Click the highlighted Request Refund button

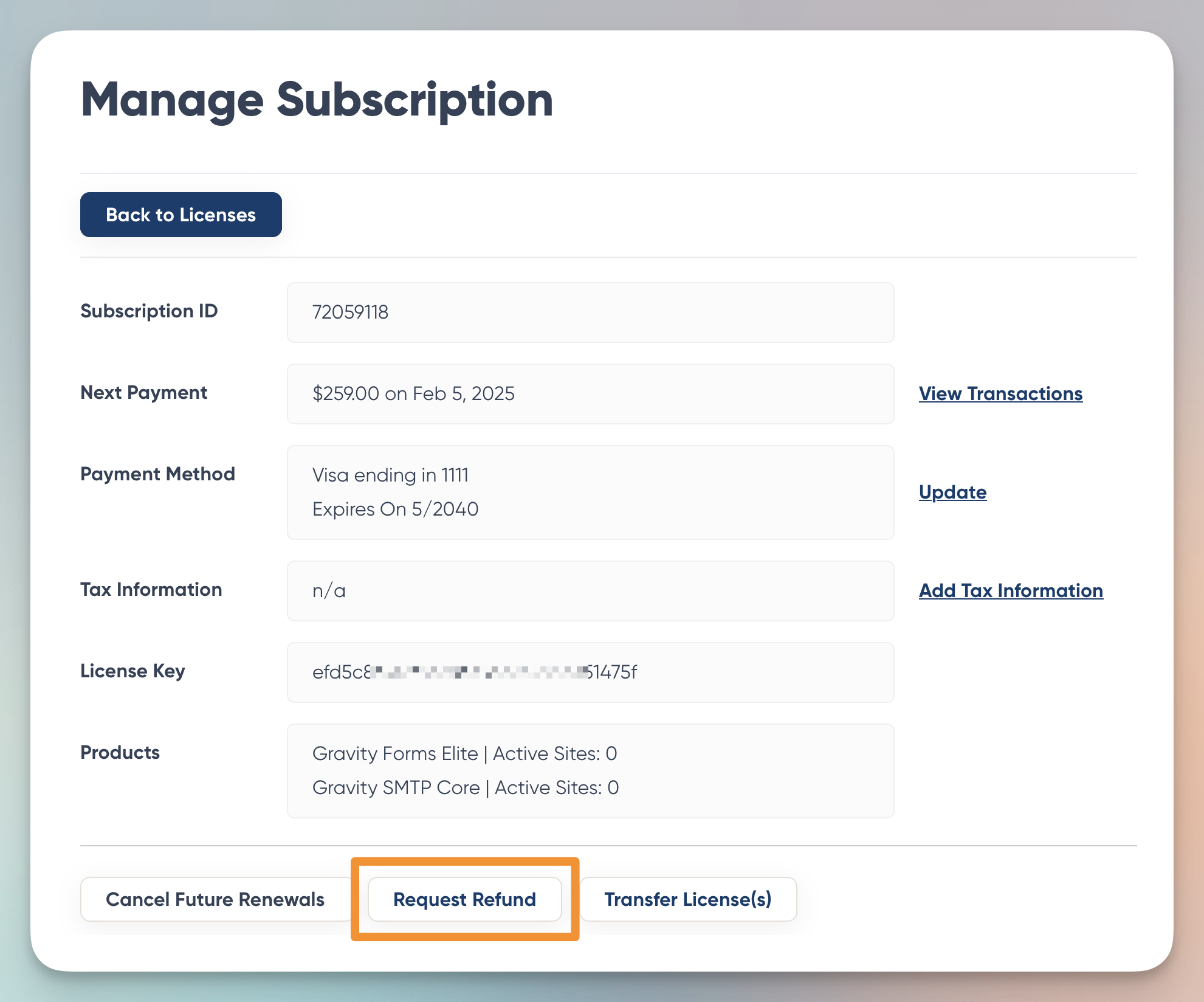pos(464,899)
